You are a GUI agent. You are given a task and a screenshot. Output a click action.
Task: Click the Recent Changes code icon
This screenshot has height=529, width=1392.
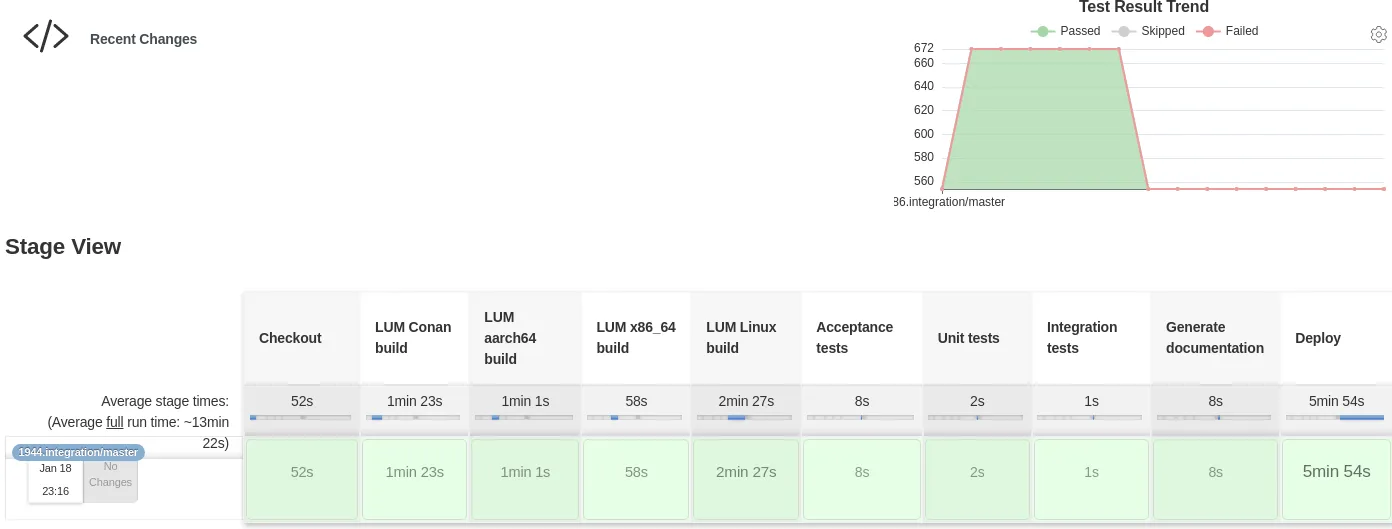coord(46,37)
